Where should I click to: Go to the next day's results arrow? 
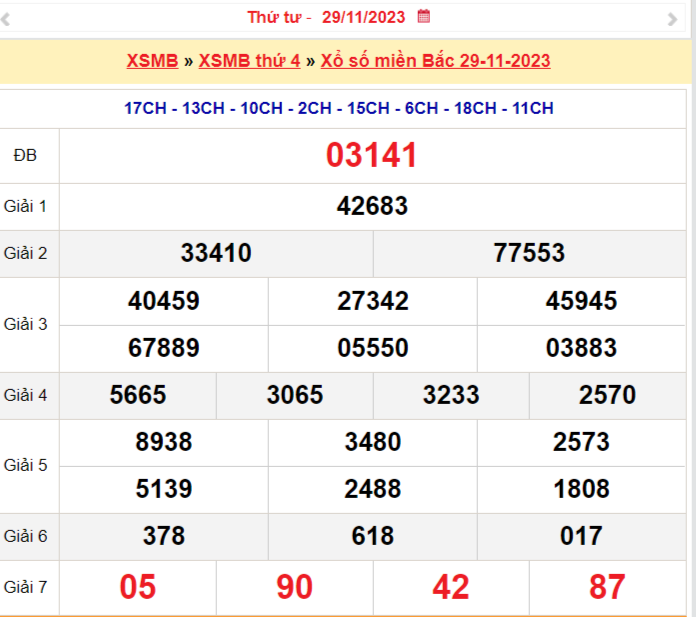click(672, 18)
